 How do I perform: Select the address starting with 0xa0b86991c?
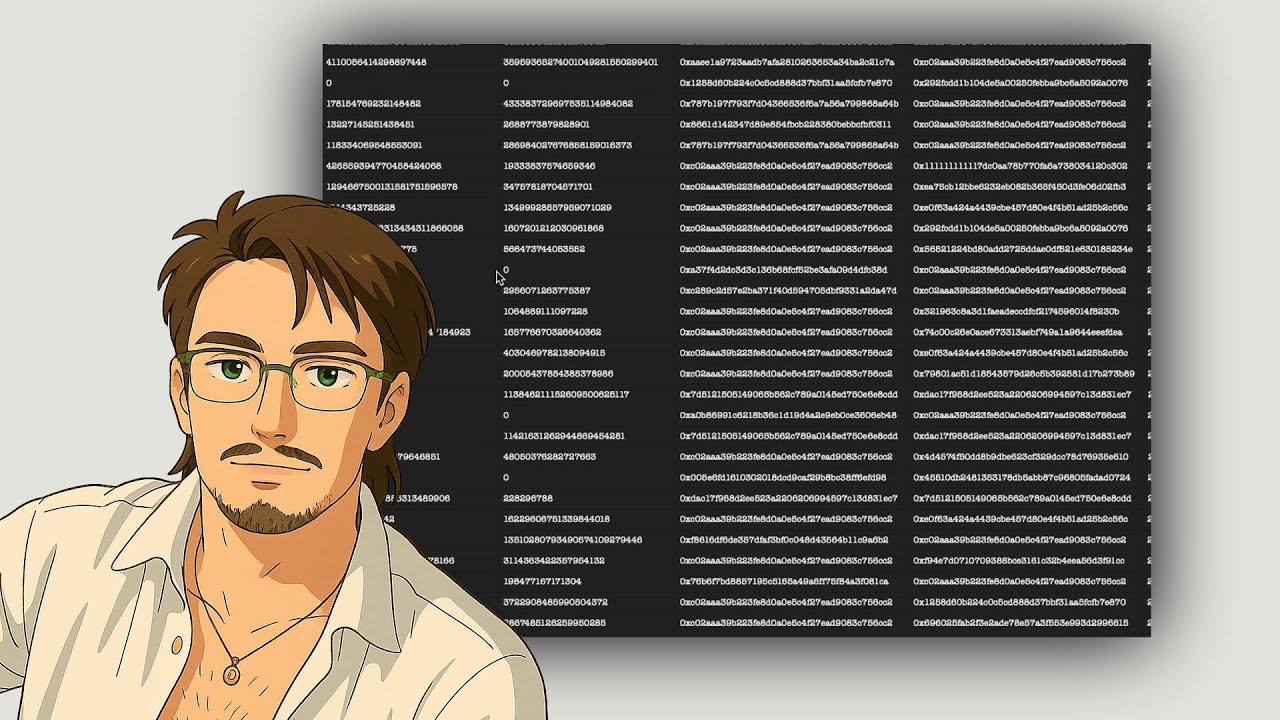pyautogui.click(x=788, y=415)
